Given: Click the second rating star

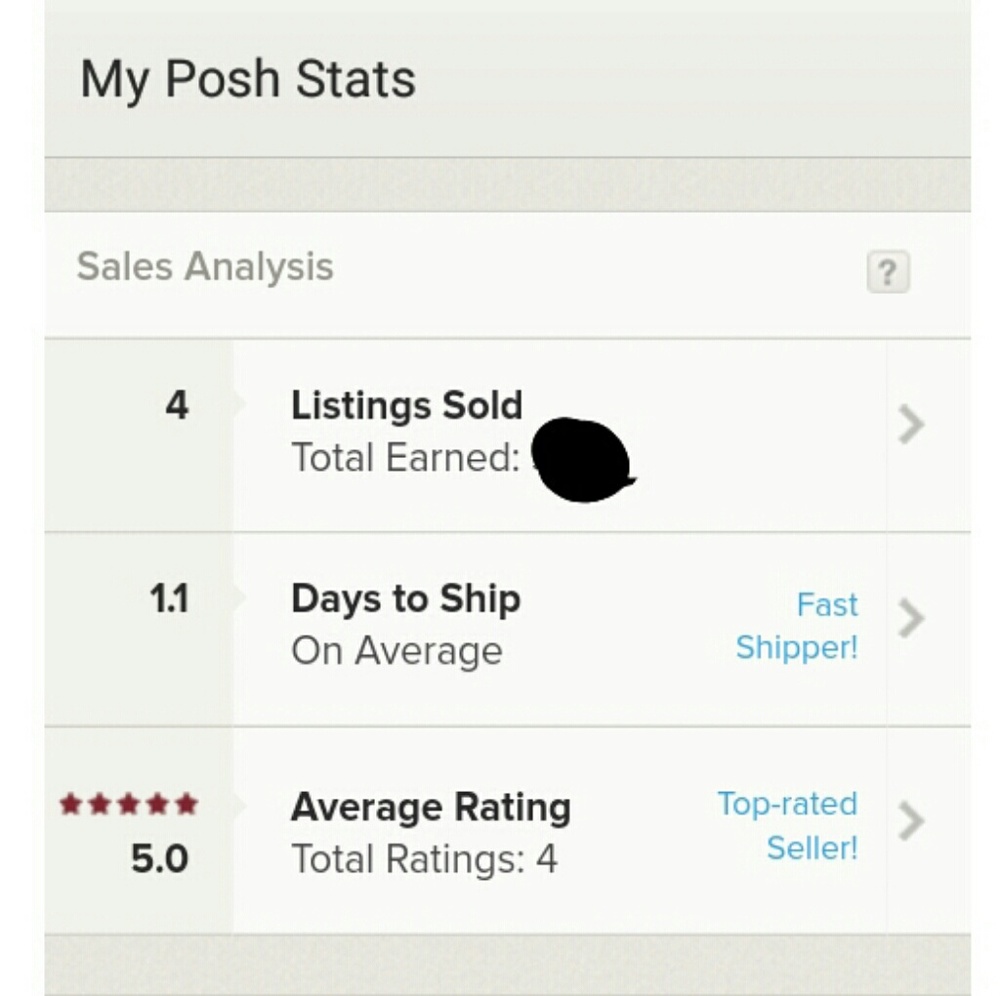Looking at the screenshot, I should click(x=99, y=800).
